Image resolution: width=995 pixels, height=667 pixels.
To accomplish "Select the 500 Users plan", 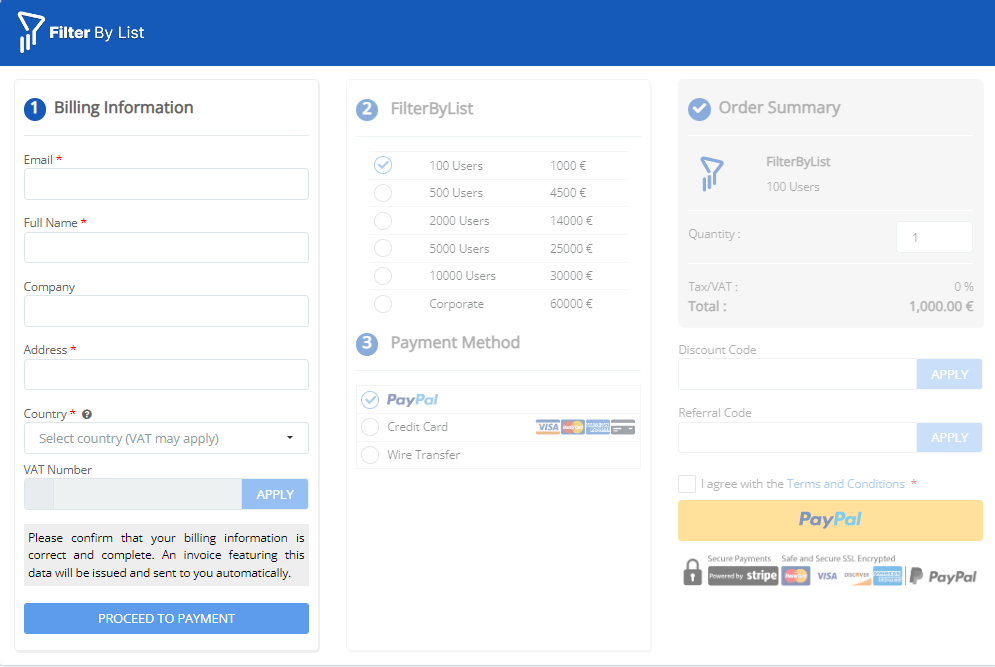I will click(x=383, y=193).
